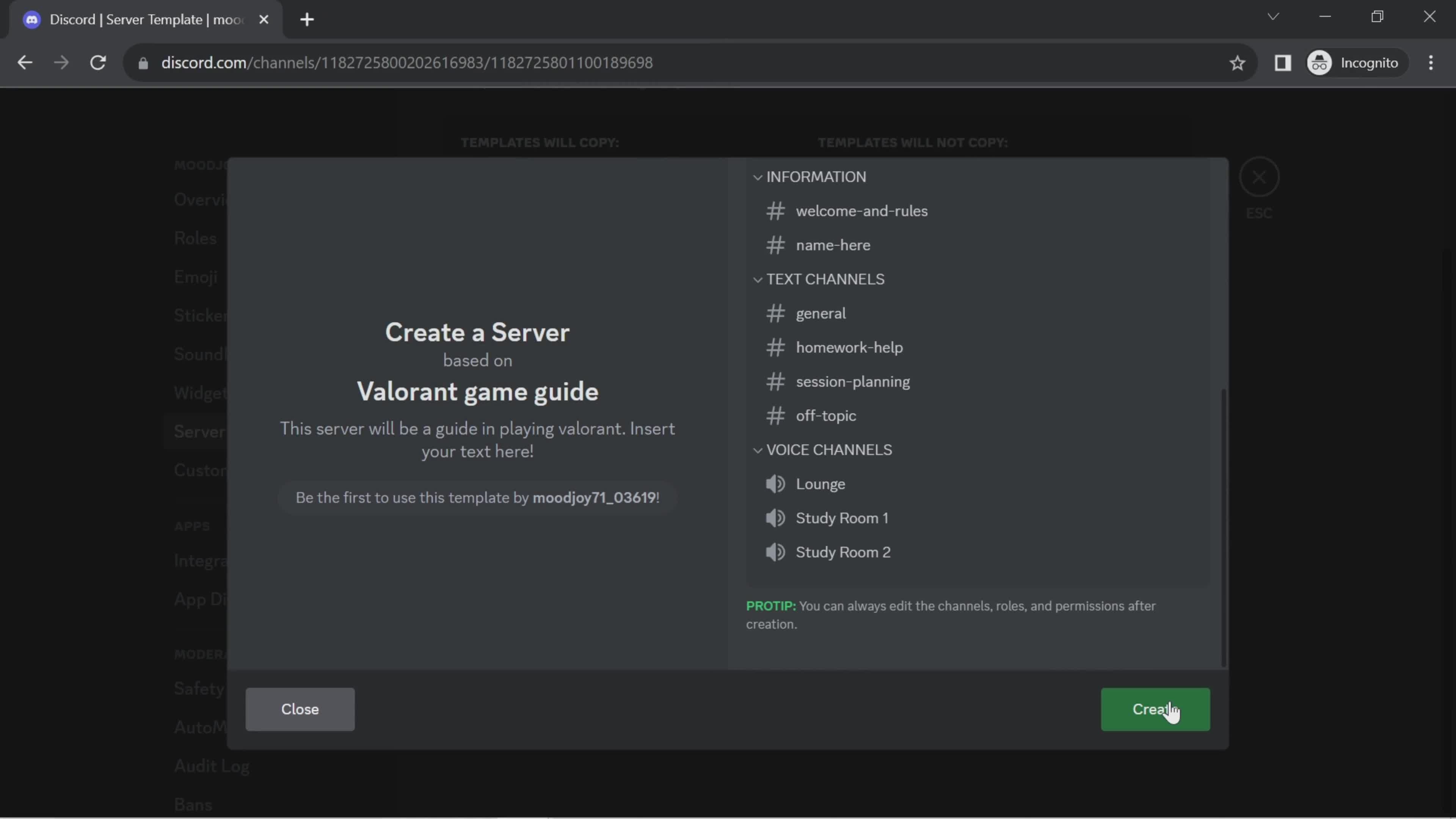This screenshot has width=1456, height=819.
Task: Close the server creation dialog
Action: pyautogui.click(x=300, y=709)
